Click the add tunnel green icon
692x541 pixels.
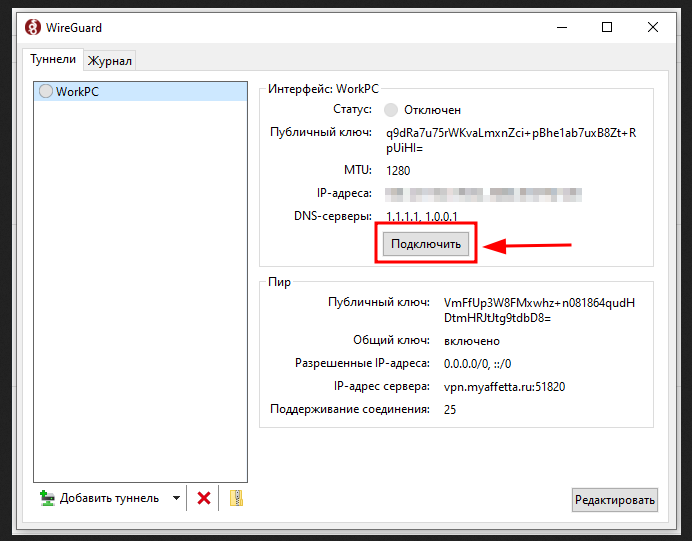(47, 498)
